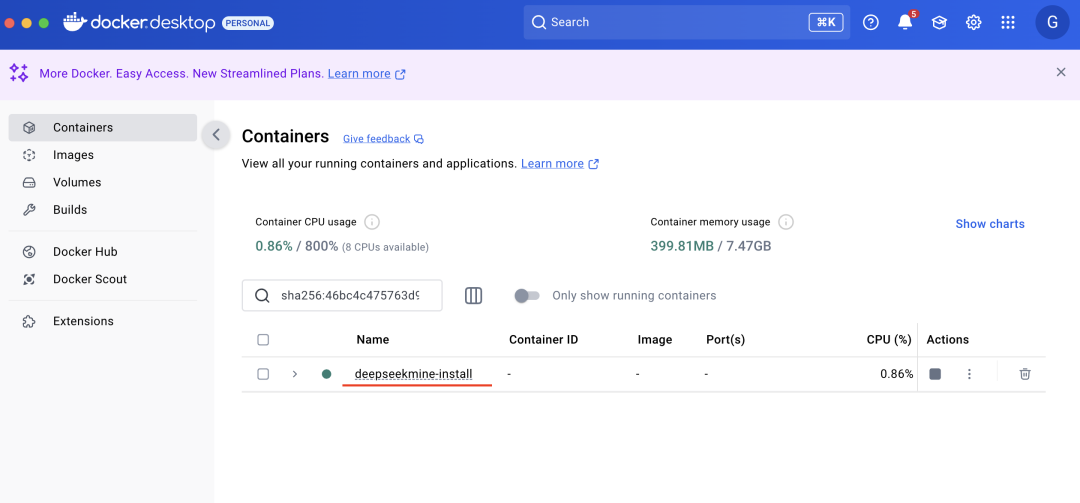Go to Images in sidebar

point(103,155)
